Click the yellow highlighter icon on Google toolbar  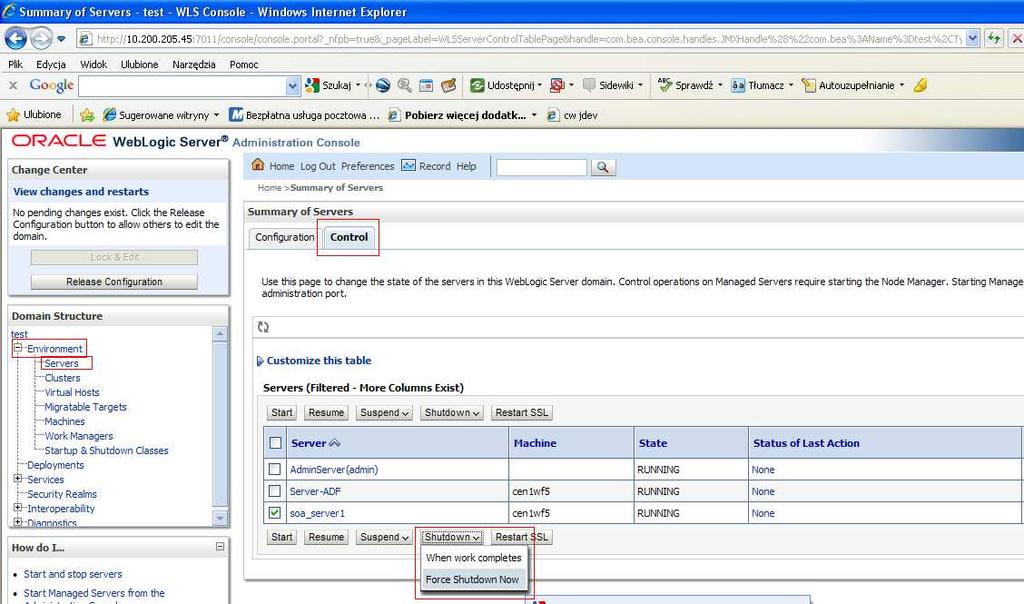(921, 86)
